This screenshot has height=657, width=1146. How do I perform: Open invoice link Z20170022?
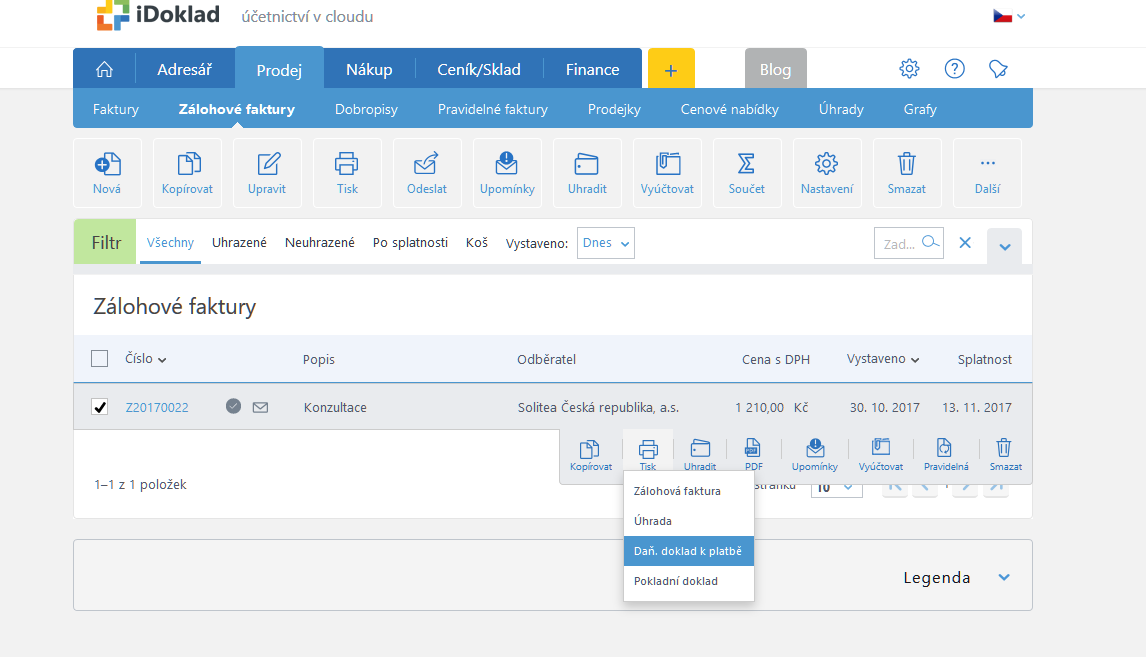157,407
